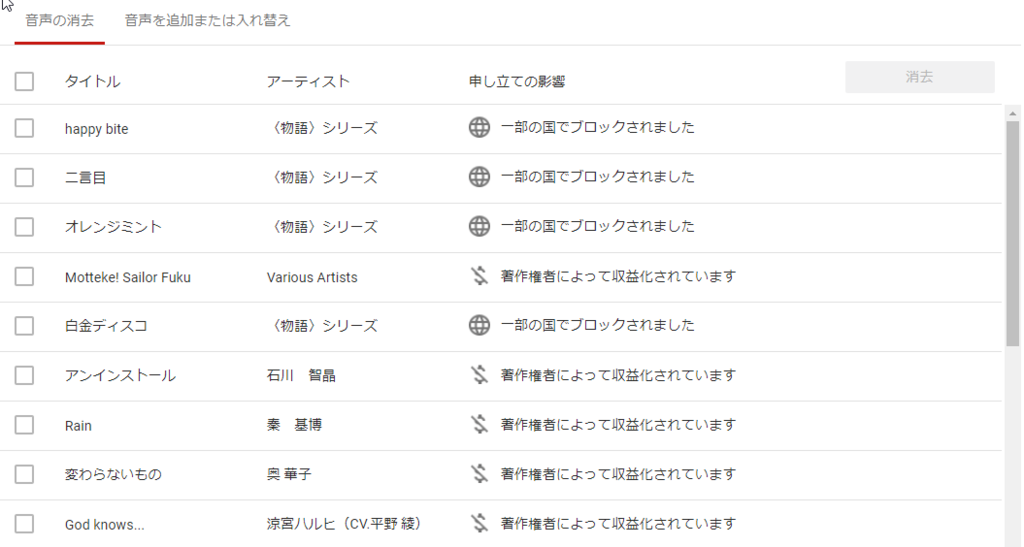
Task: Open the 音声の消去 tab
Action: 59,21
